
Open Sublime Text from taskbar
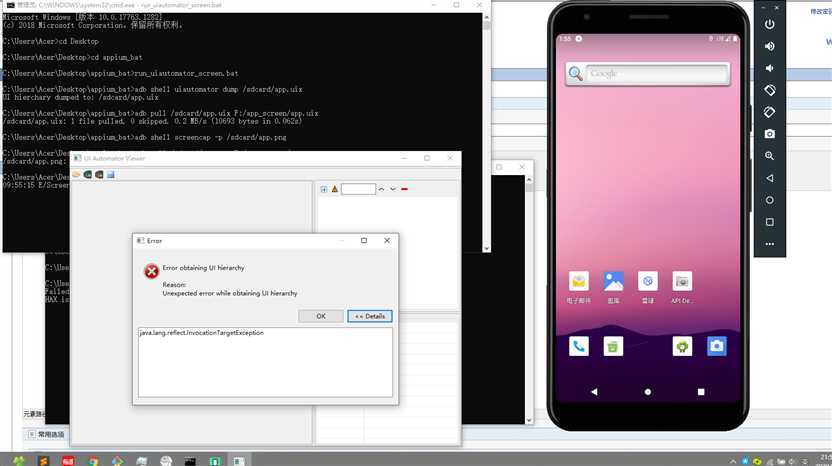pyautogui.click(x=44, y=460)
